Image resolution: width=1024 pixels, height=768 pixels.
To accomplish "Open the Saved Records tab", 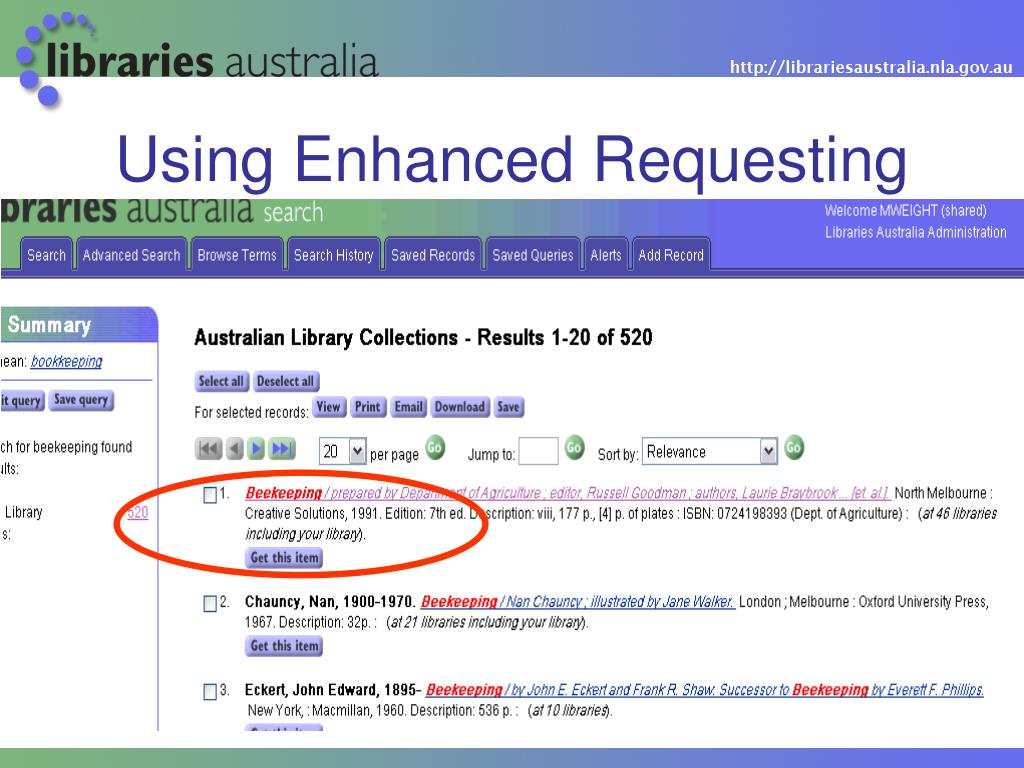I will click(433, 255).
